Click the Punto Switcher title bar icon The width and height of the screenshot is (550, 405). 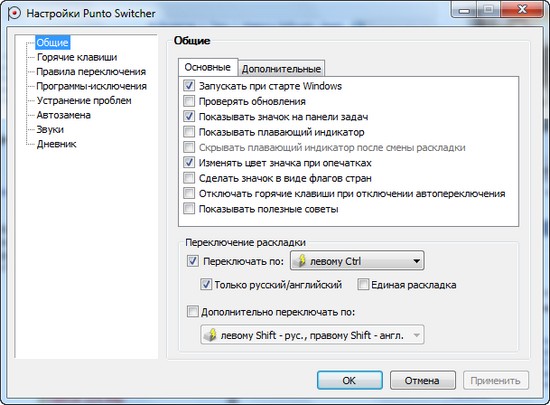click(x=14, y=13)
